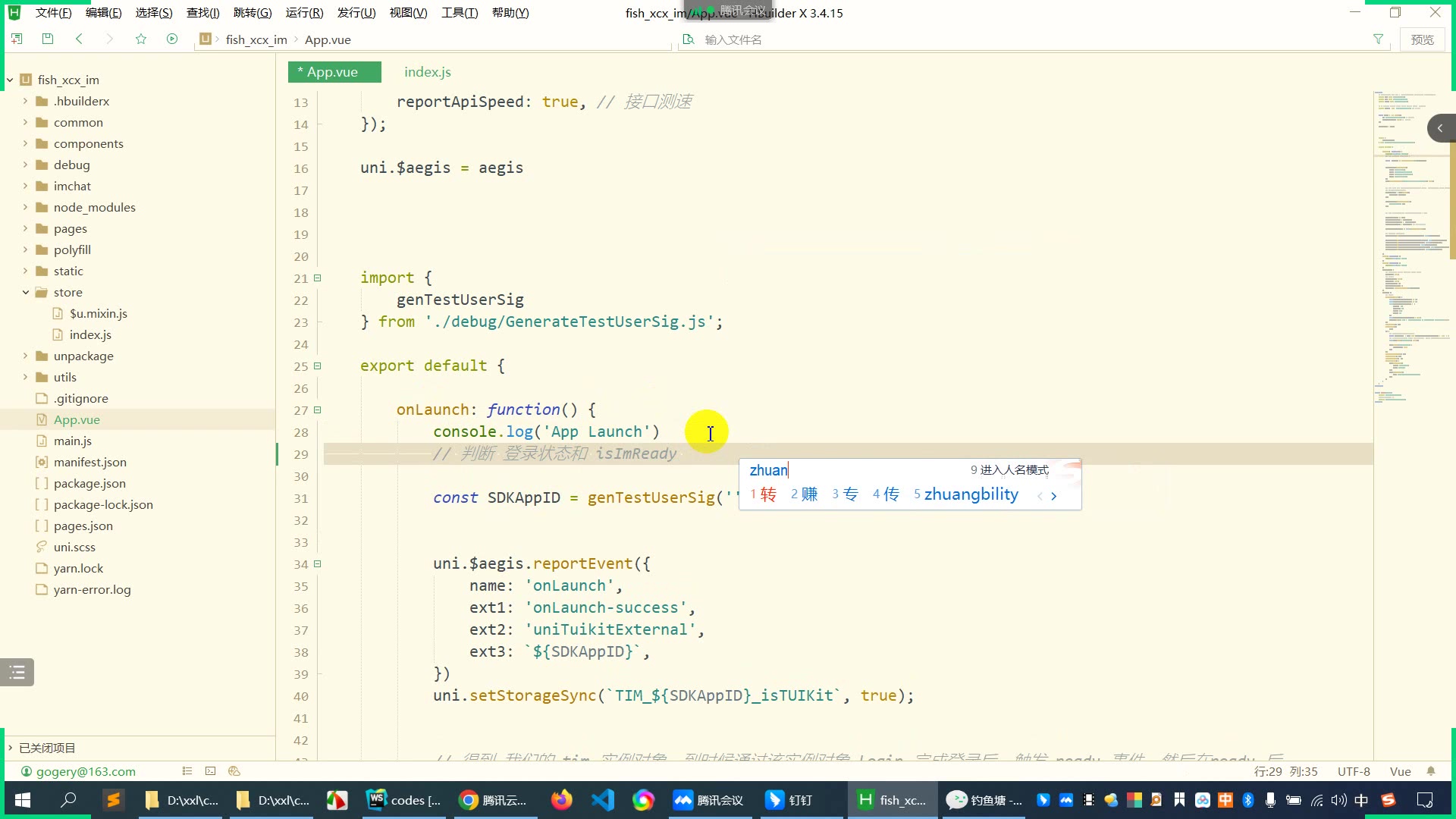Open Sublime Text from the taskbar

point(114,800)
